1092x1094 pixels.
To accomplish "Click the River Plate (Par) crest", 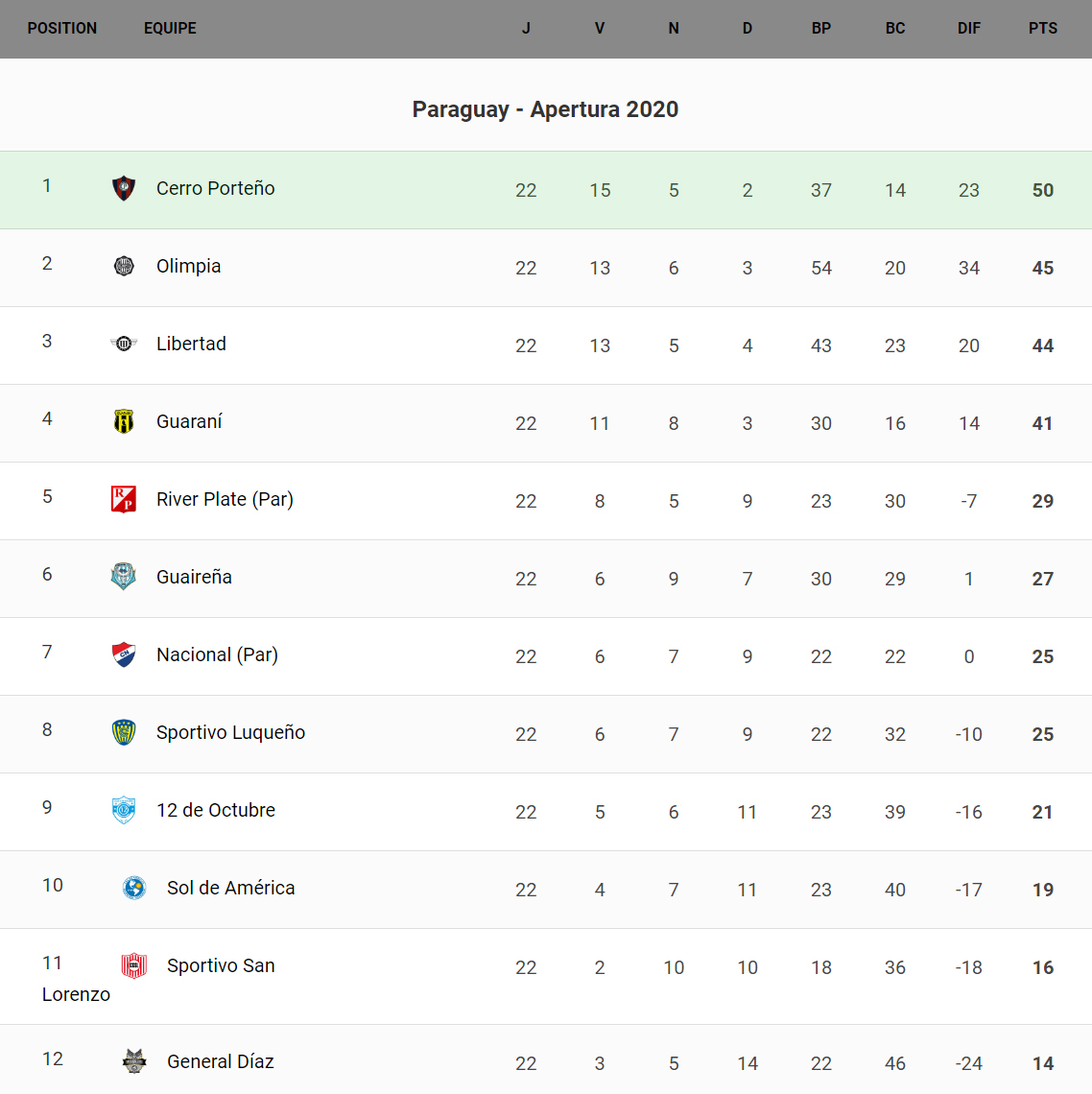I will click(x=124, y=499).
